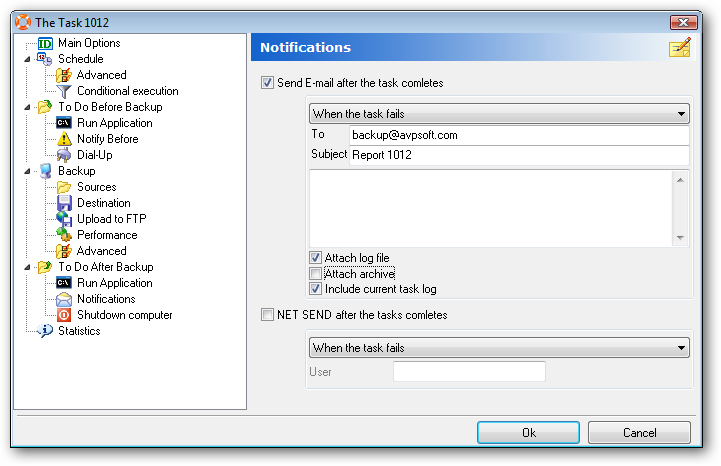Uncheck Send E-mail after the task completes
The image size is (721, 466).
pos(267,83)
